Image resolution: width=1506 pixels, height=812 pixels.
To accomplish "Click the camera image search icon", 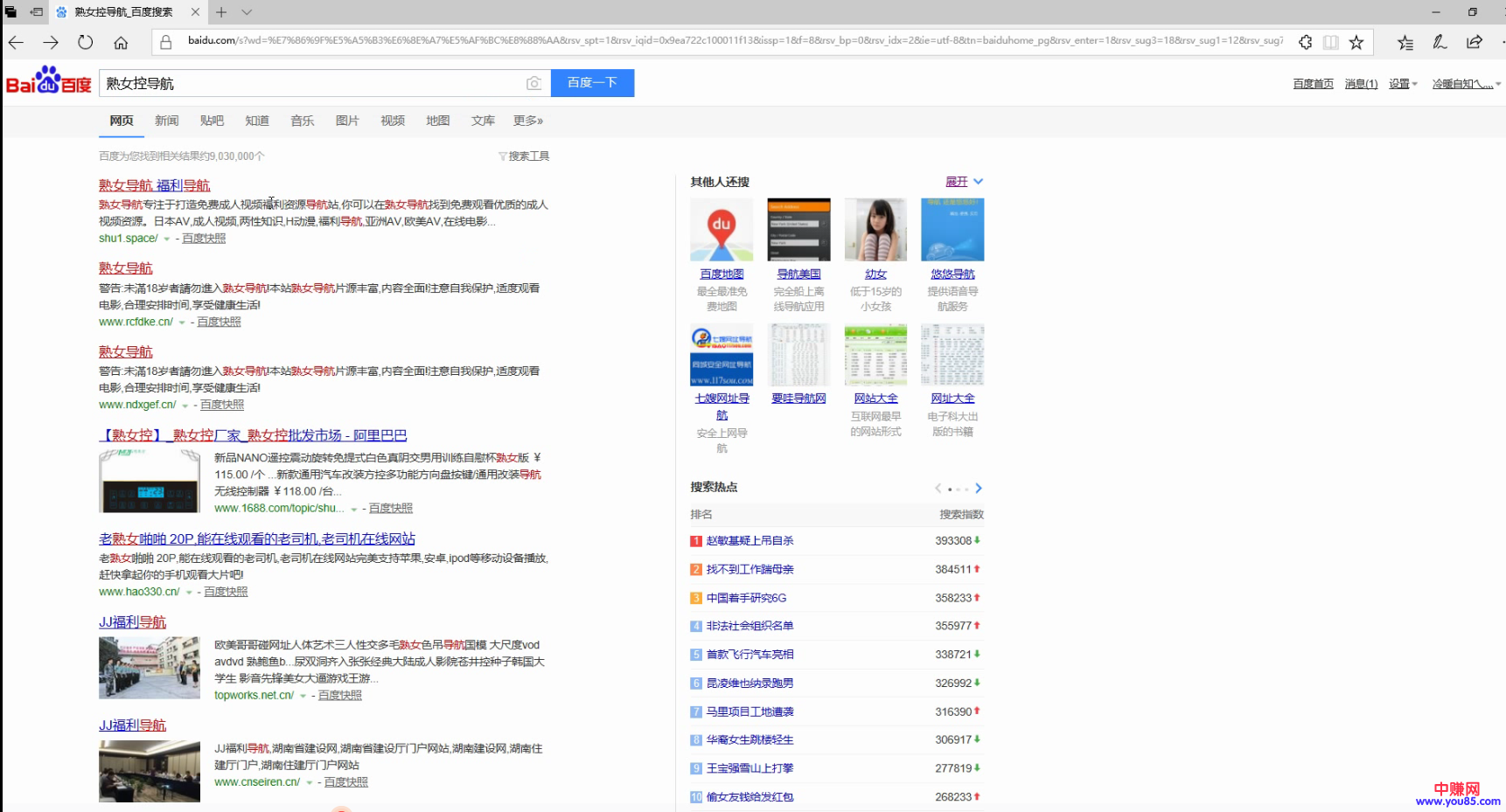I will 533,83.
